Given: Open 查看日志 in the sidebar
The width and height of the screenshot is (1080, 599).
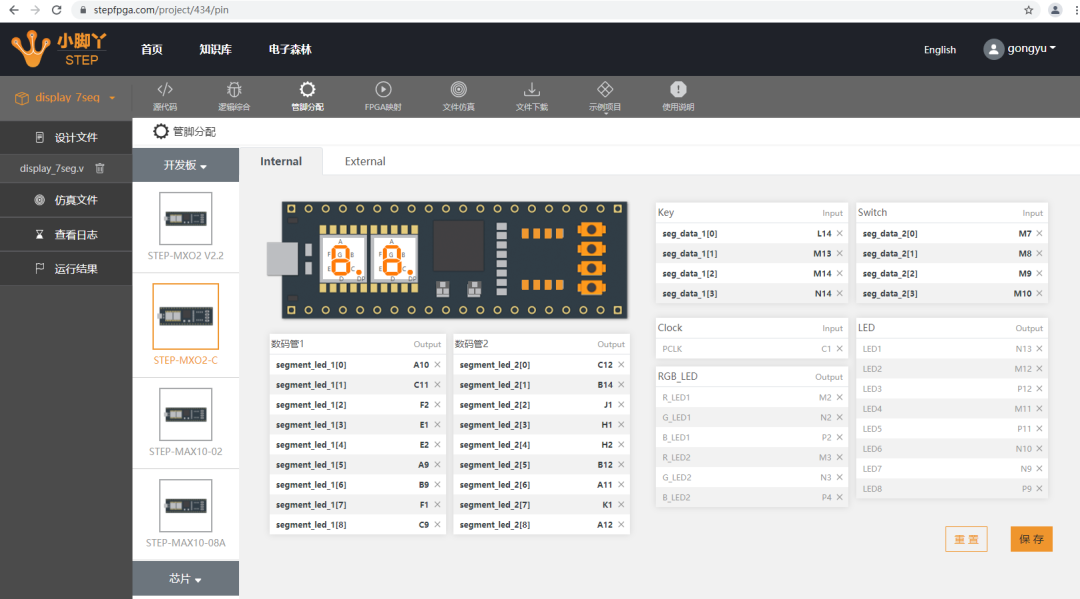Looking at the screenshot, I should tap(66, 235).
